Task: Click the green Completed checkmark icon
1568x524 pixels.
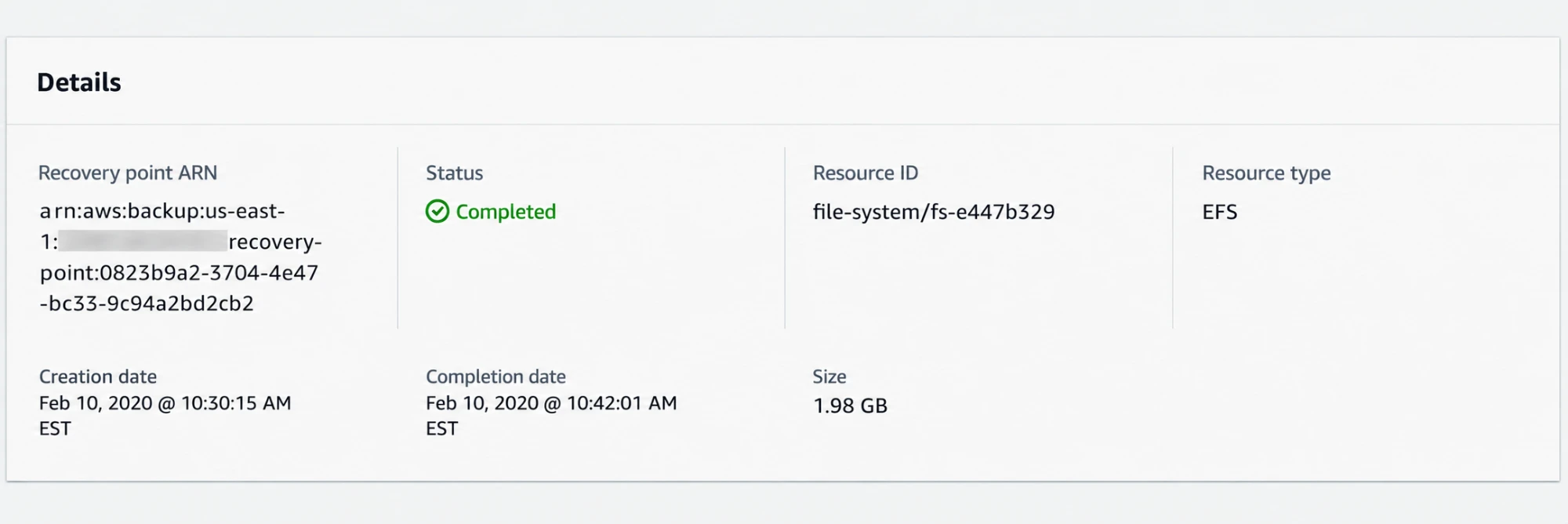Action: click(x=437, y=212)
